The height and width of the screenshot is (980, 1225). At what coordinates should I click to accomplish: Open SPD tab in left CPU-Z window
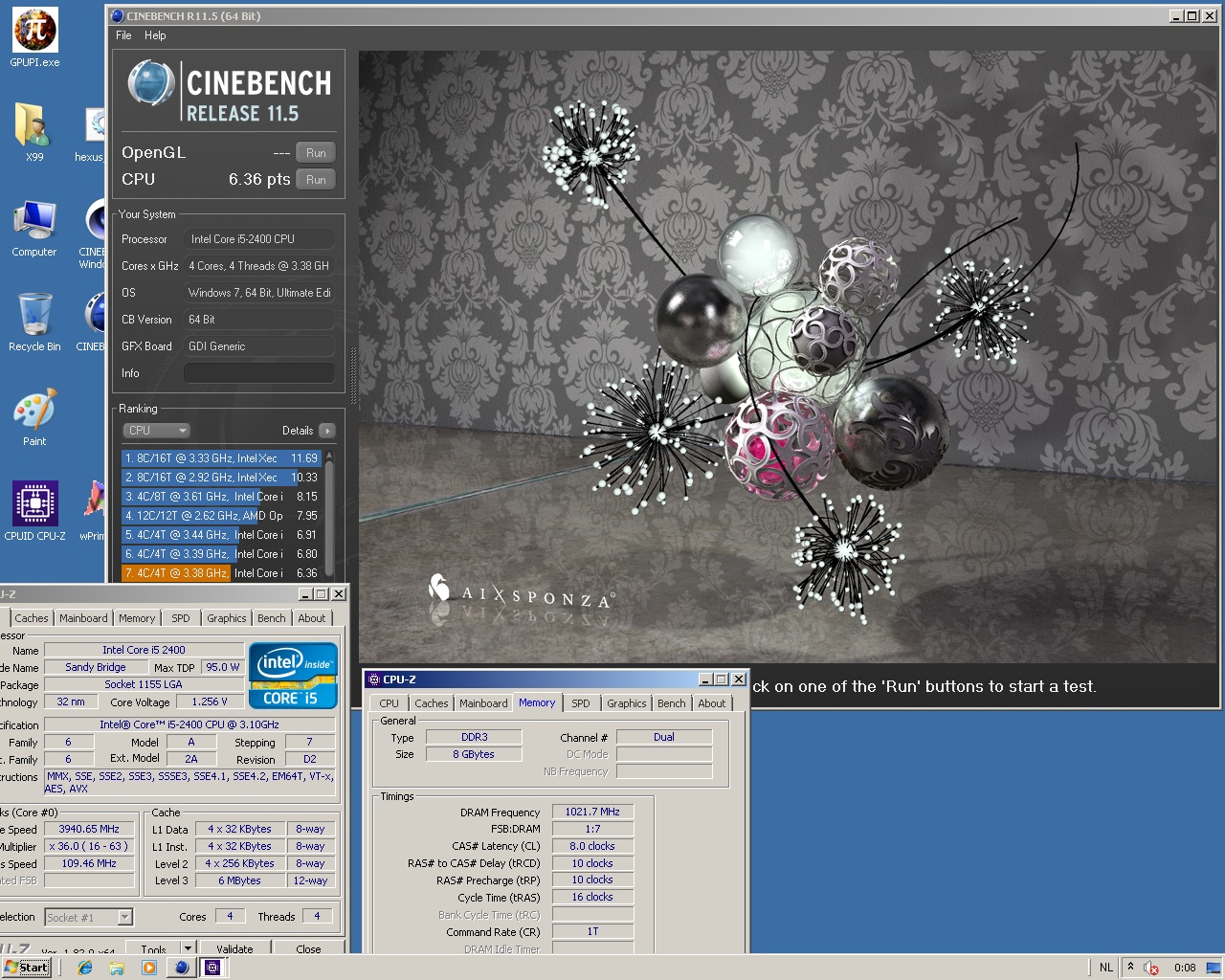pyautogui.click(x=181, y=618)
